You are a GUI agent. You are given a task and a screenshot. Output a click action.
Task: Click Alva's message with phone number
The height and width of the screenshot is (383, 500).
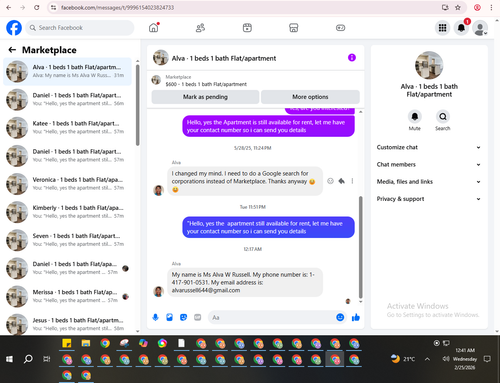[245, 282]
